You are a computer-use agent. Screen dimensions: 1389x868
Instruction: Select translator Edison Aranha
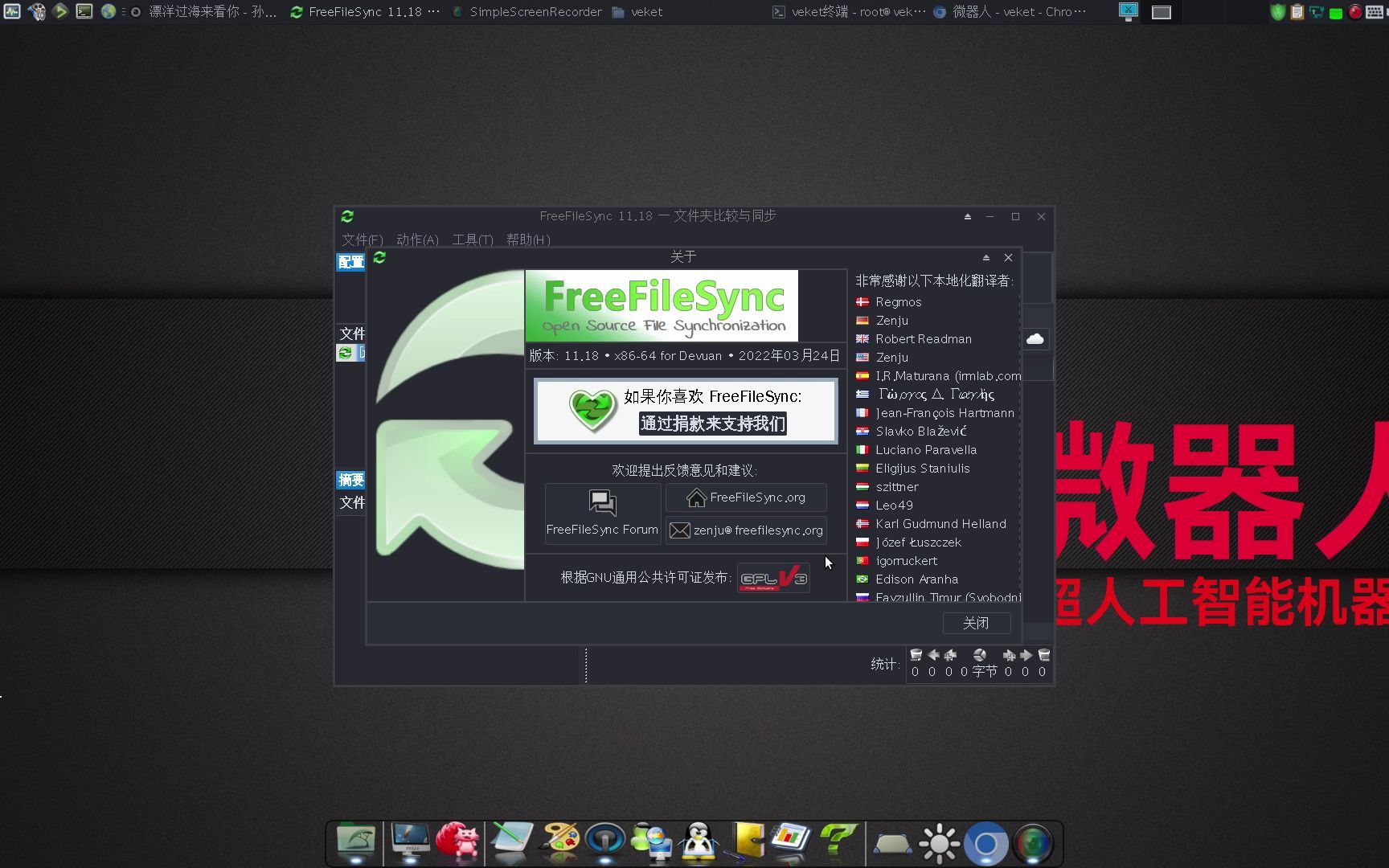(x=916, y=579)
